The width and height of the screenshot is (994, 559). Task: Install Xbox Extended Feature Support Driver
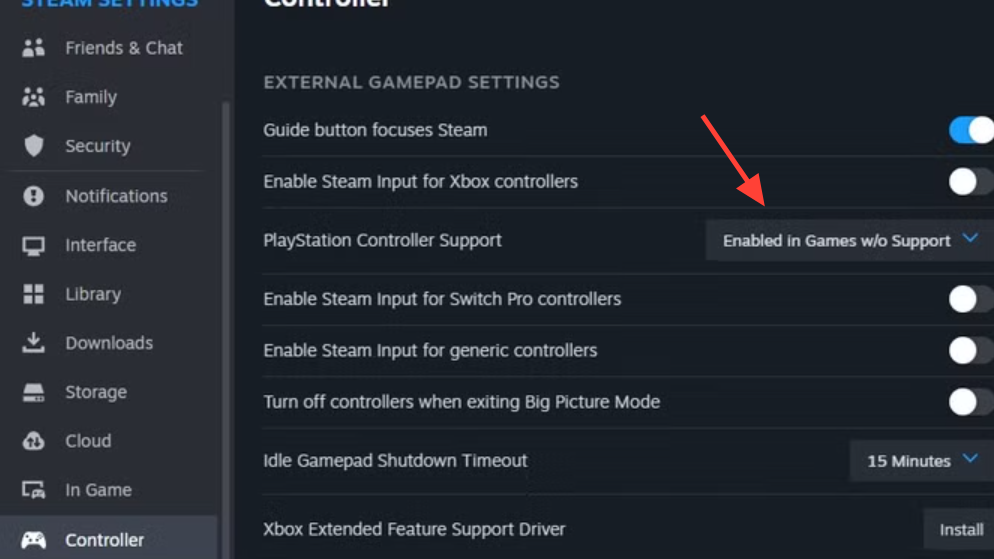click(960, 529)
